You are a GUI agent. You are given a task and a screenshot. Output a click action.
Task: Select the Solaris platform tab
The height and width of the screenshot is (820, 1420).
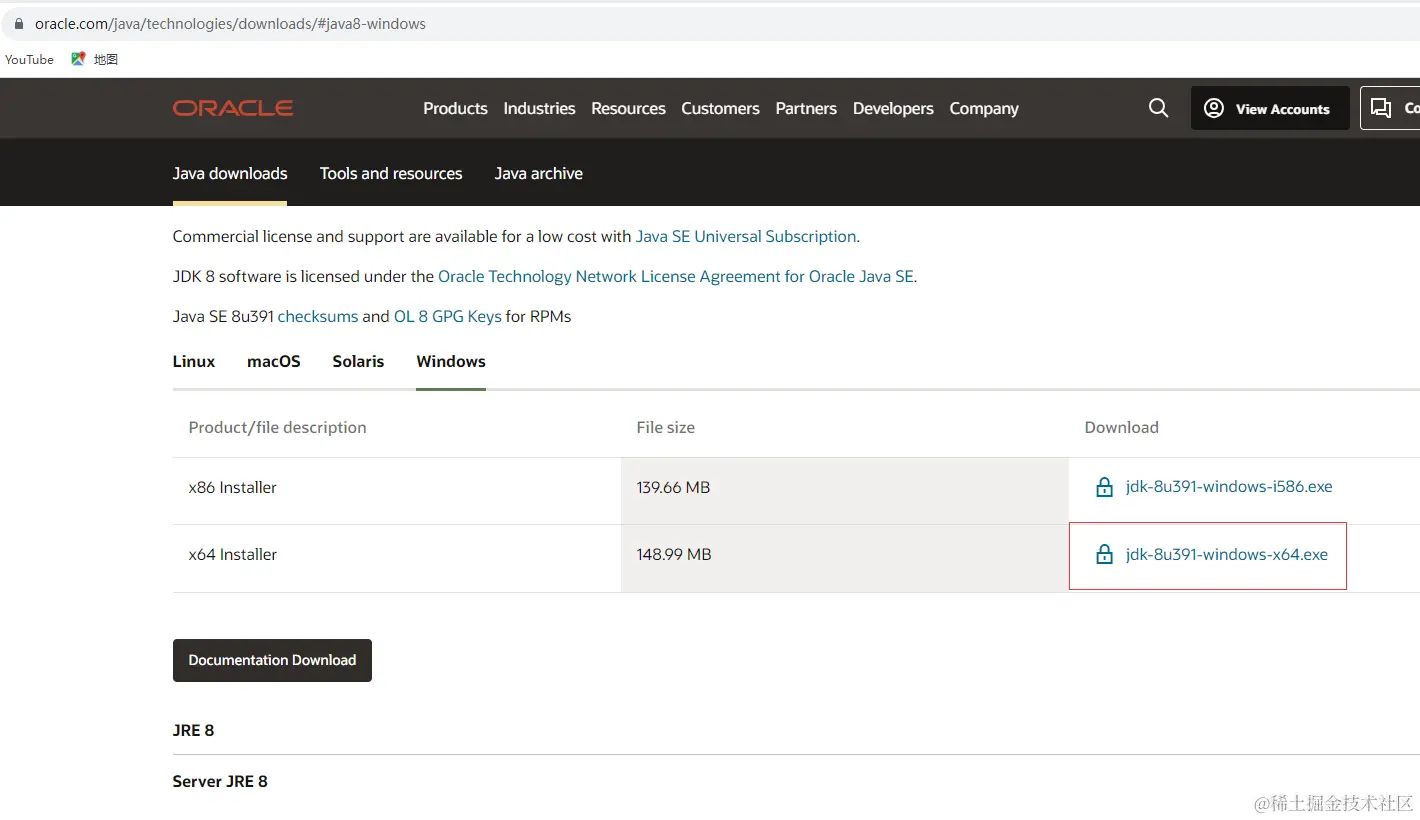[x=358, y=361]
